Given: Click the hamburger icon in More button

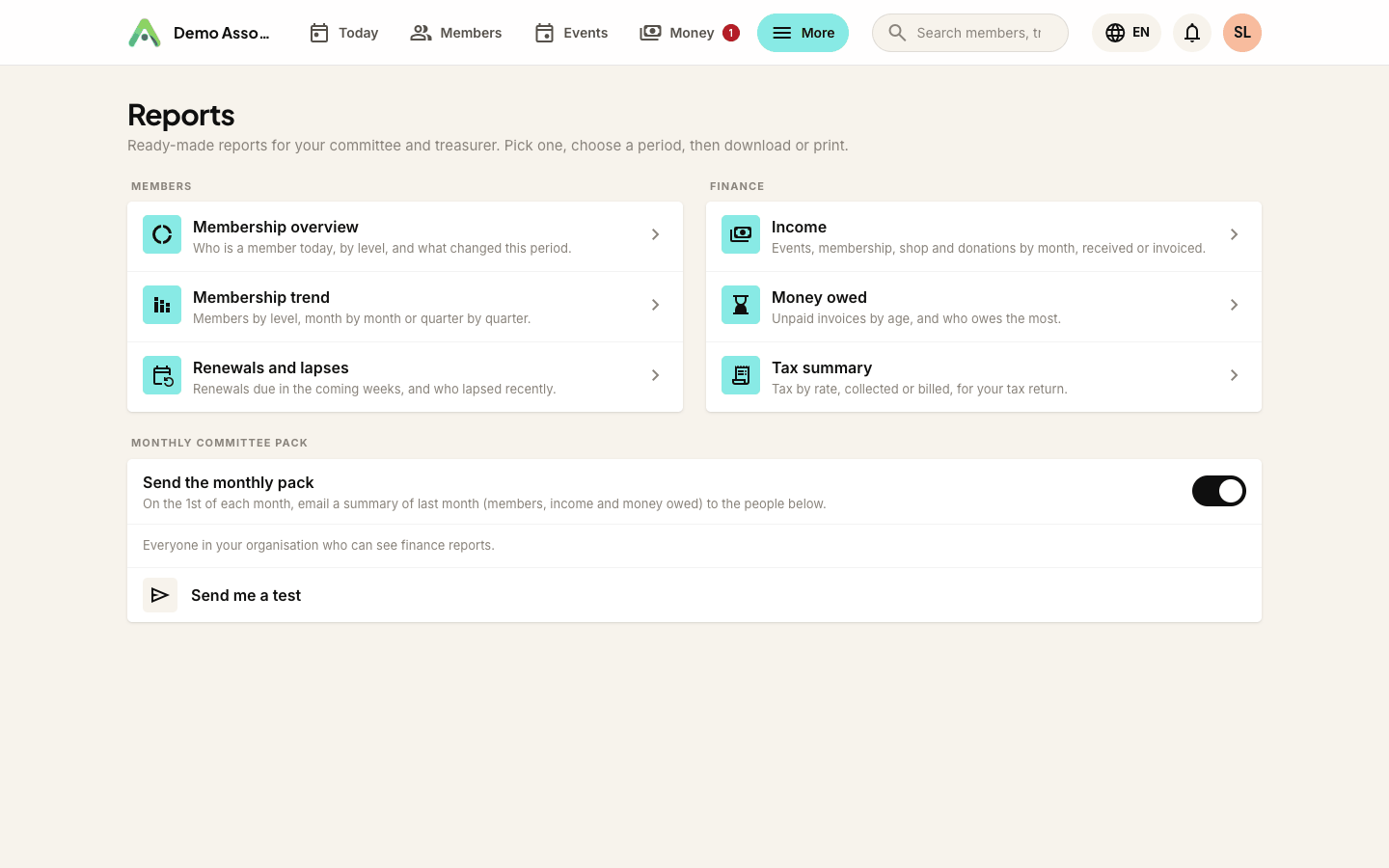Looking at the screenshot, I should (x=782, y=33).
